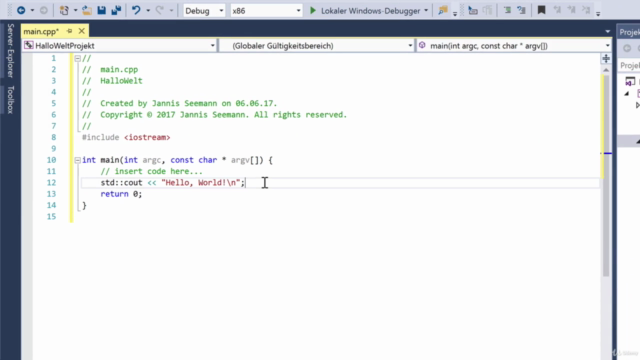Screen dimensions: 640x360
Task: Click the vertical scrollbar up arrow
Action: (606, 70)
